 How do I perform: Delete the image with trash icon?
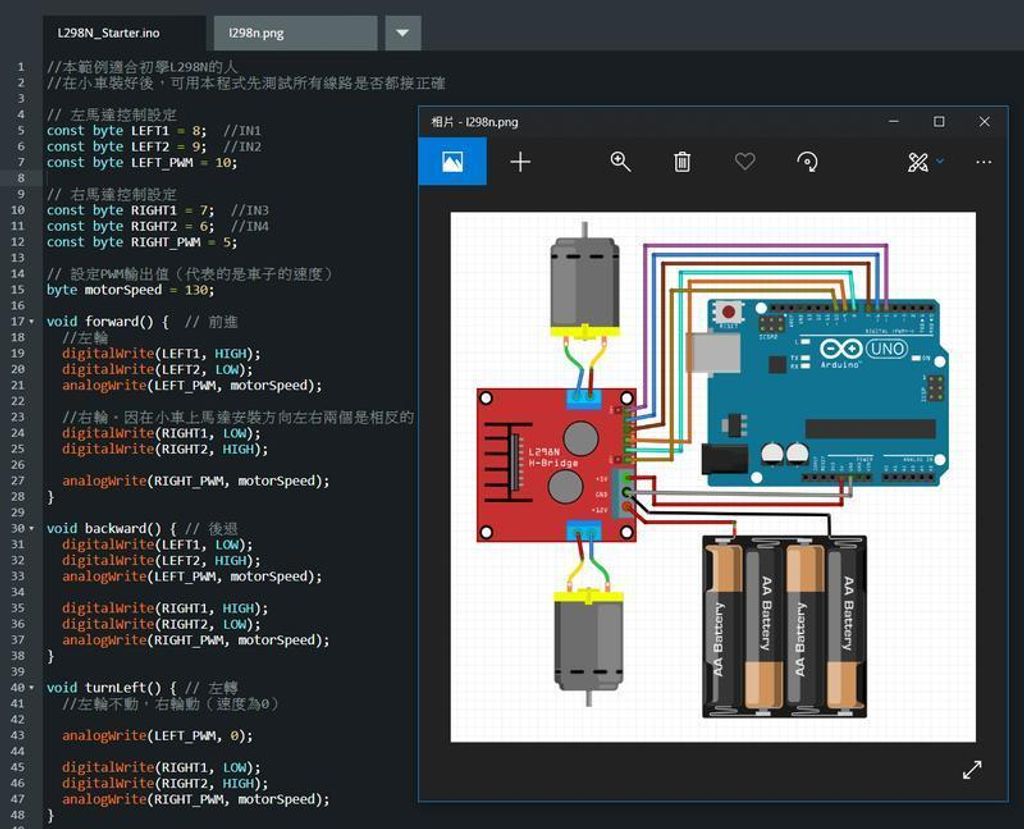click(682, 162)
